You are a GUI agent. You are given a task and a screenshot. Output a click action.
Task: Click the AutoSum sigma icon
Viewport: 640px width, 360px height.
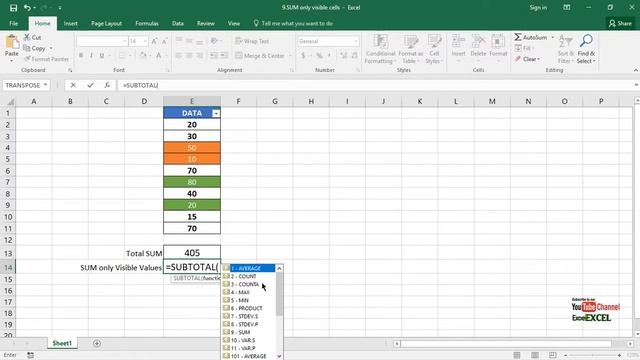[x=518, y=37]
